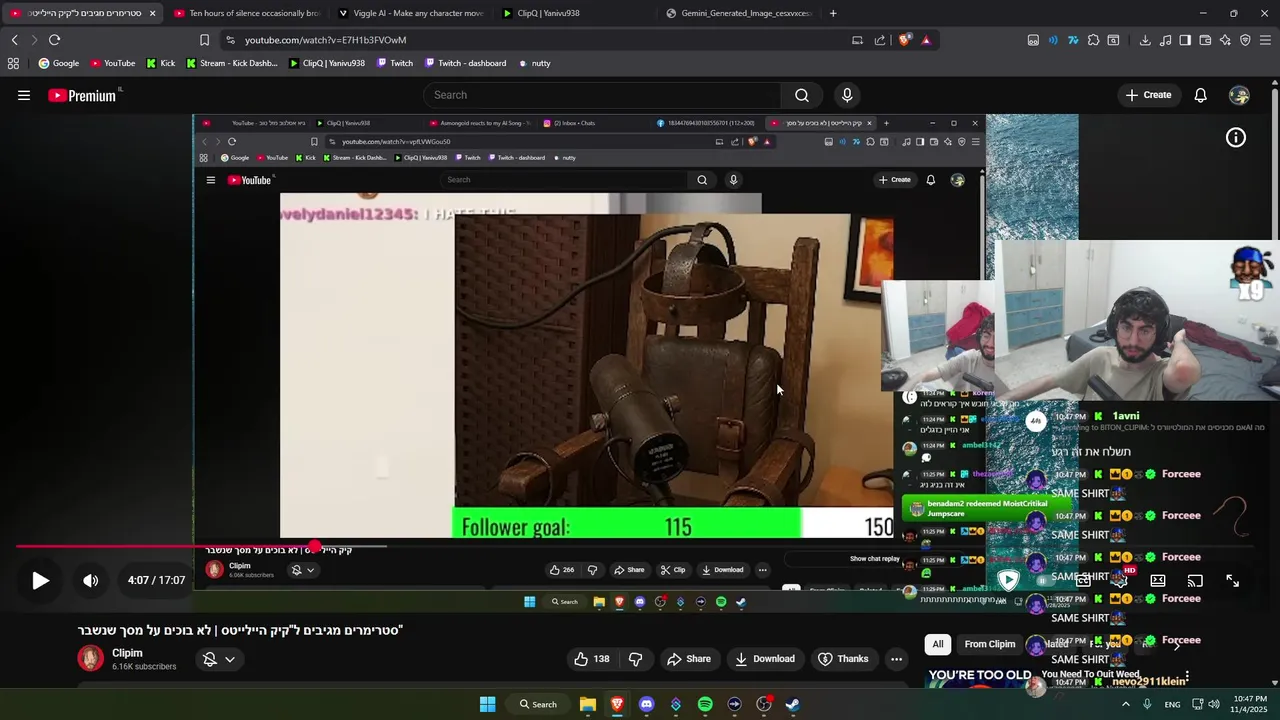Open Twitch - dashboard bookmark
Viewport: 1280px width, 720px height.
465,63
